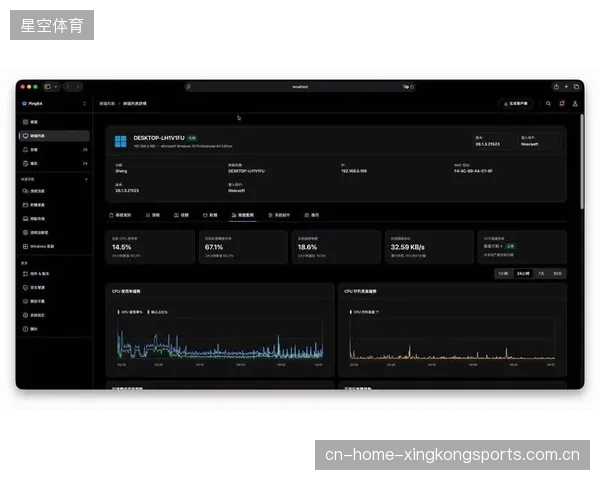This screenshot has height=480, width=600.
Task: Click the 67.1% memory usage card
Action: coord(243,247)
